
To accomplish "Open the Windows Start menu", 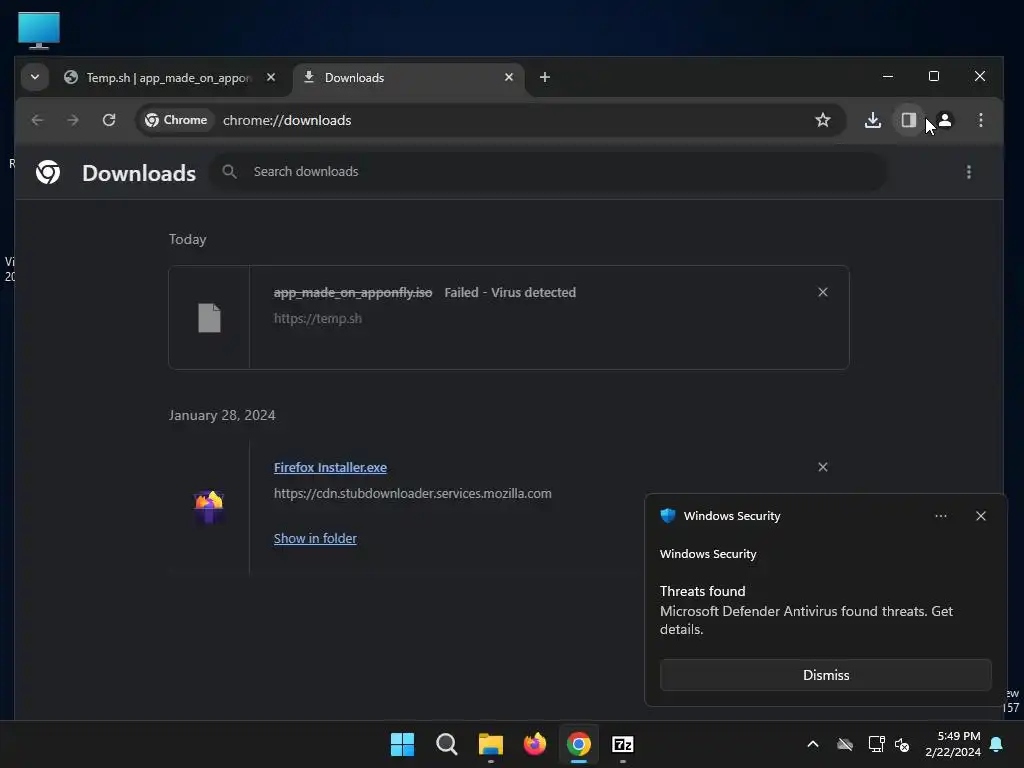I will pos(402,744).
